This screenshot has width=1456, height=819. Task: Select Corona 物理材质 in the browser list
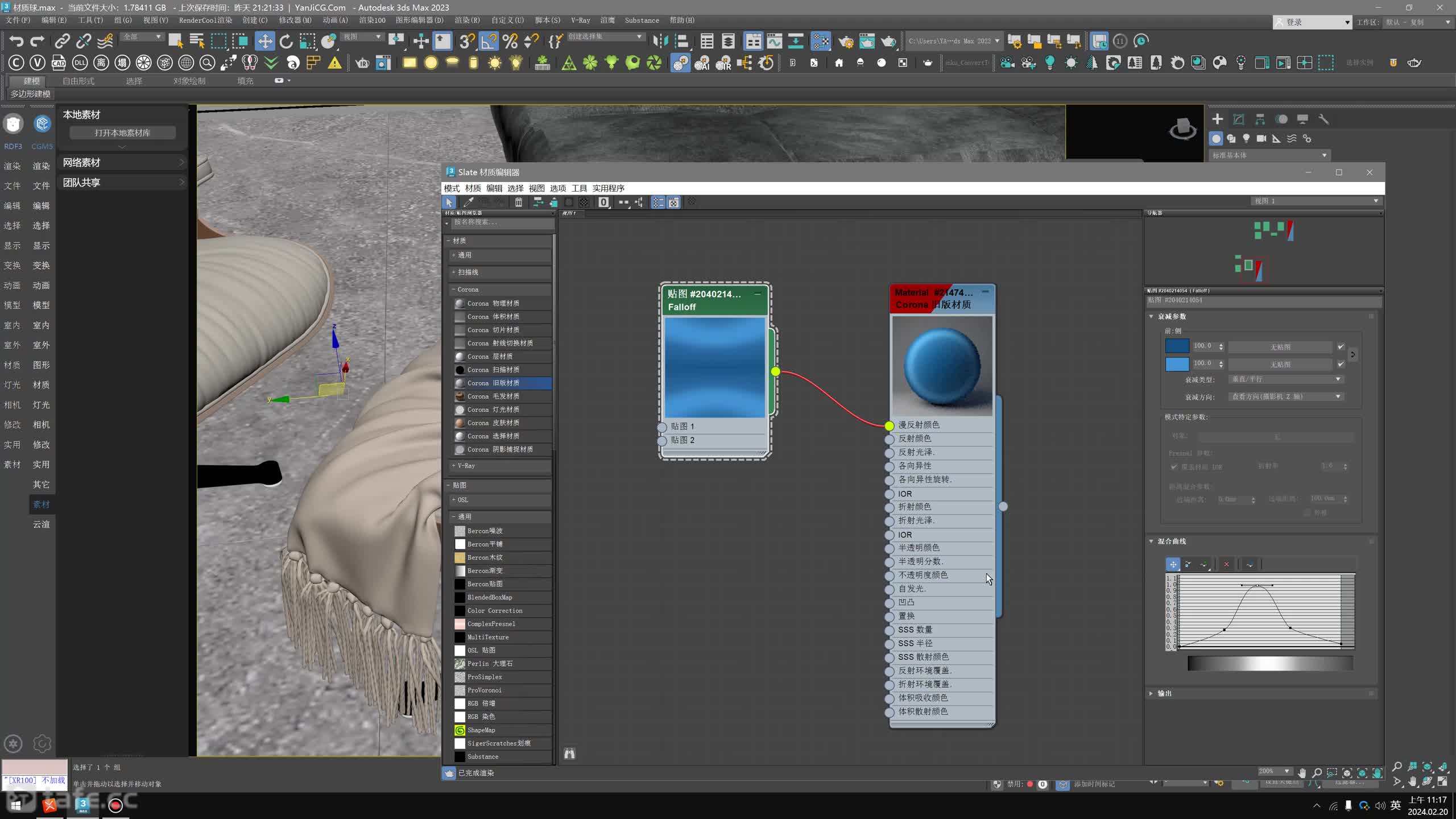tap(502, 304)
